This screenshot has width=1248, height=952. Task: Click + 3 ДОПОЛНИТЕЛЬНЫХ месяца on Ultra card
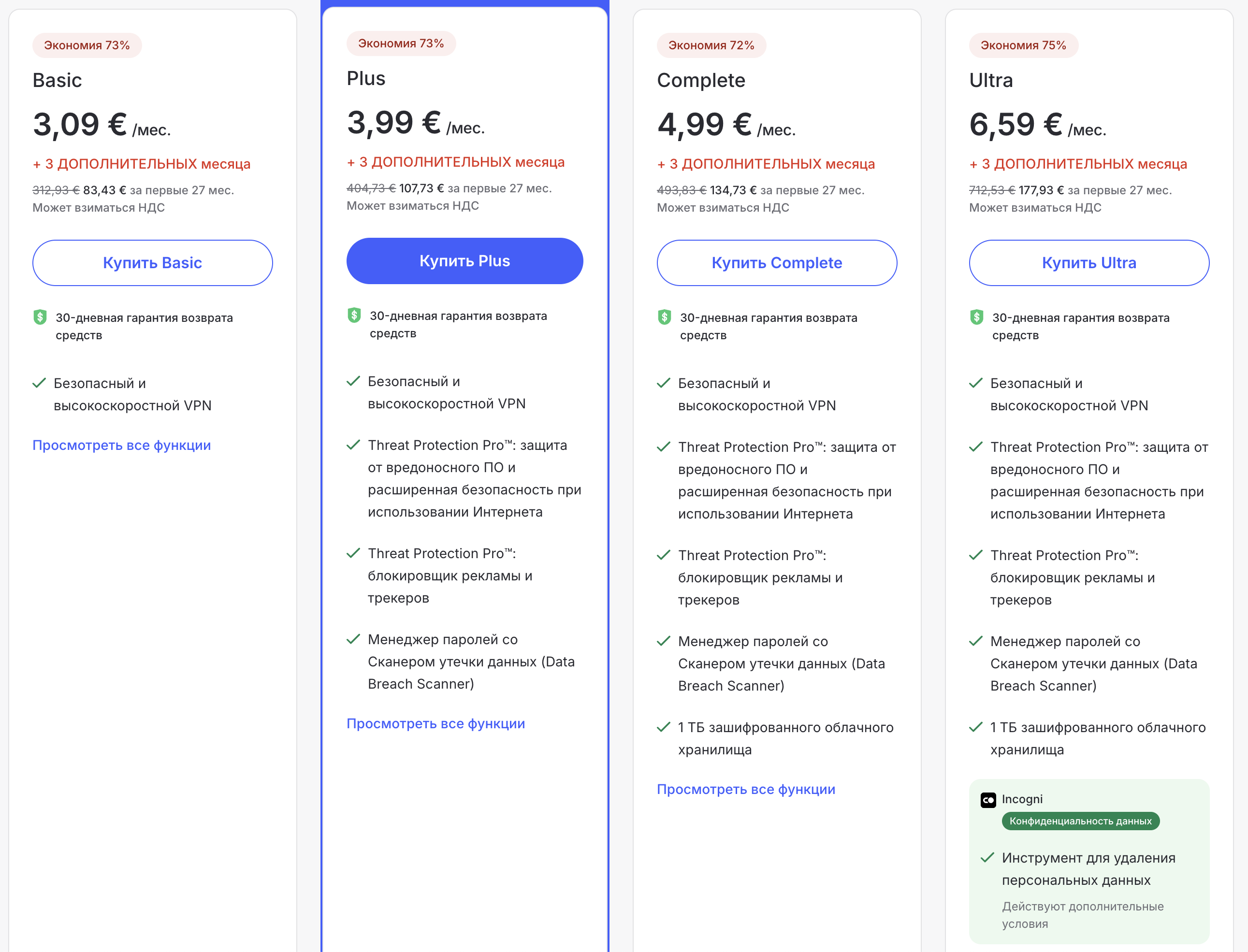tap(1078, 164)
